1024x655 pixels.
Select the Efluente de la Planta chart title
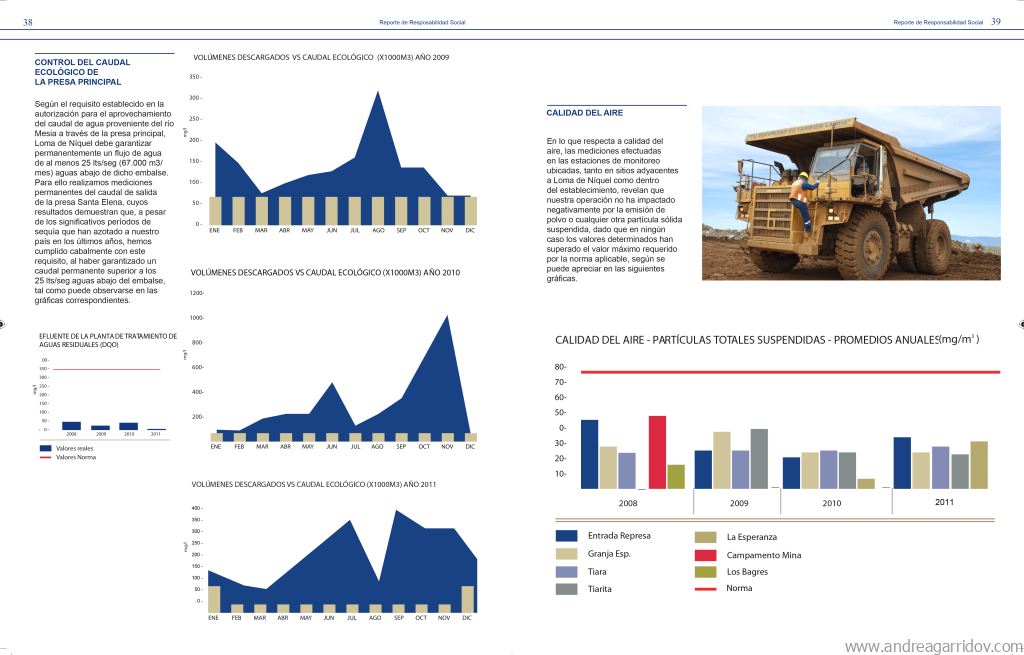click(x=104, y=339)
